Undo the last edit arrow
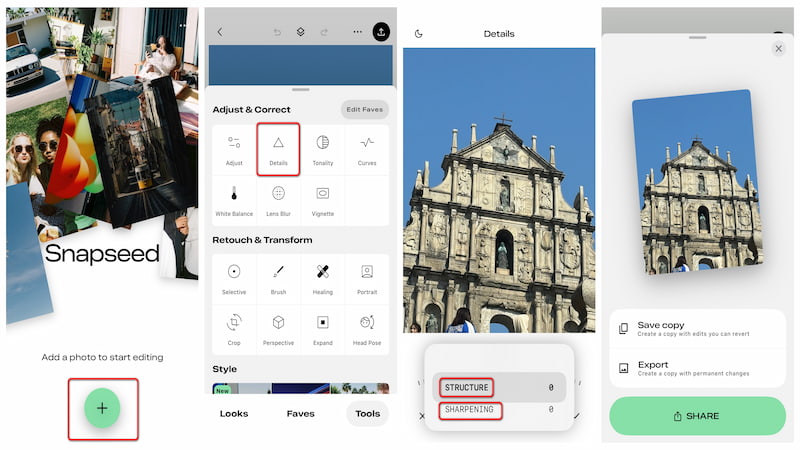800x450 pixels. [277, 32]
